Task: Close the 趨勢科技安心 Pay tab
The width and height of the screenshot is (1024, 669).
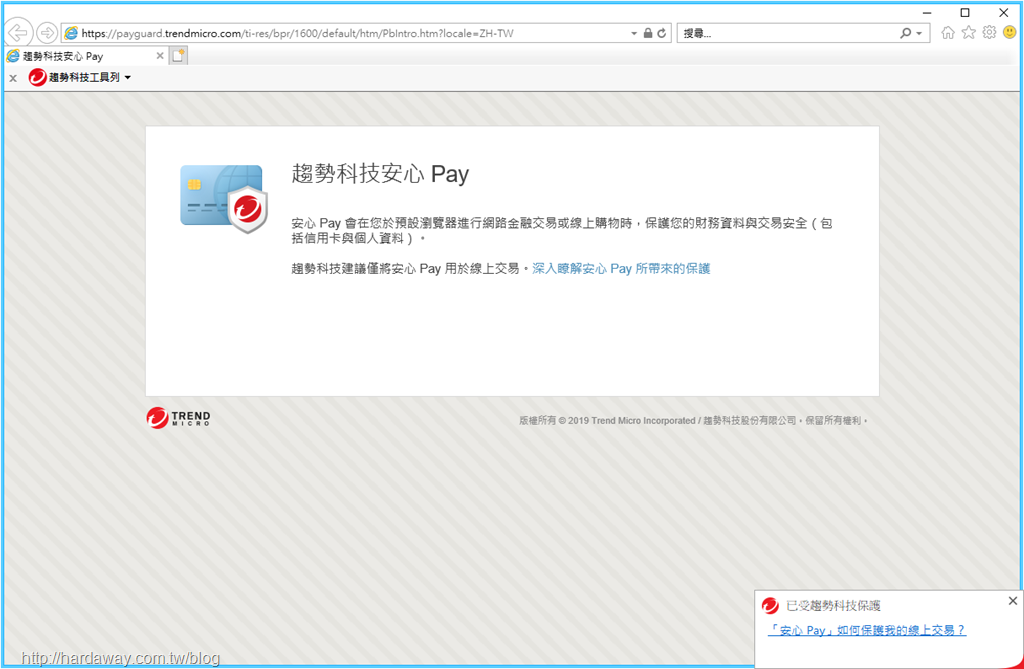Action: (x=160, y=56)
